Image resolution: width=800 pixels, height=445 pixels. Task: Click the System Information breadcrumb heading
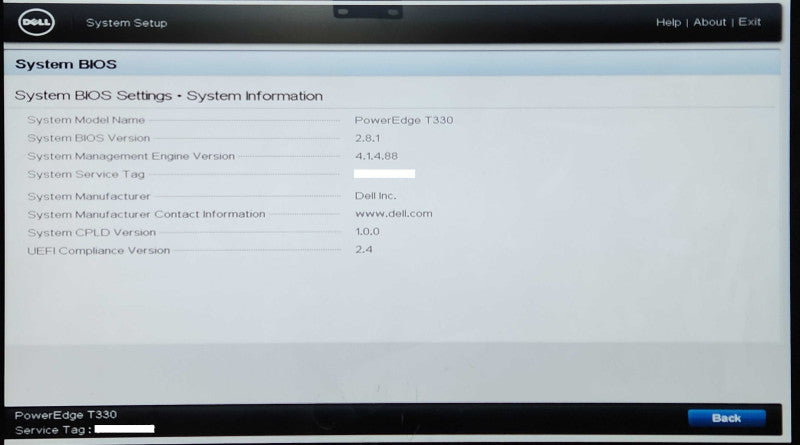pyautogui.click(x=254, y=96)
